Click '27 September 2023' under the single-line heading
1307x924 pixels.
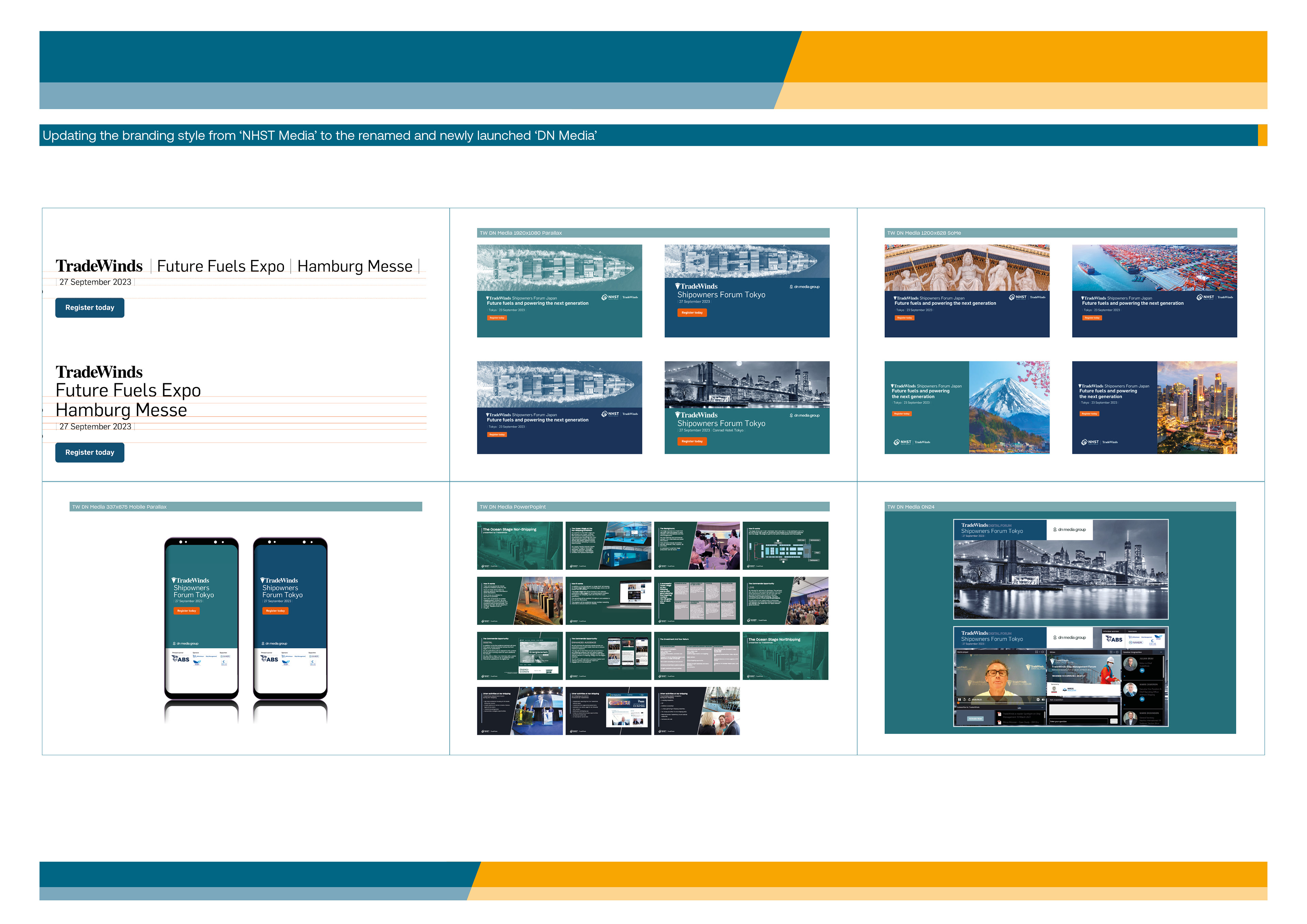point(95,282)
